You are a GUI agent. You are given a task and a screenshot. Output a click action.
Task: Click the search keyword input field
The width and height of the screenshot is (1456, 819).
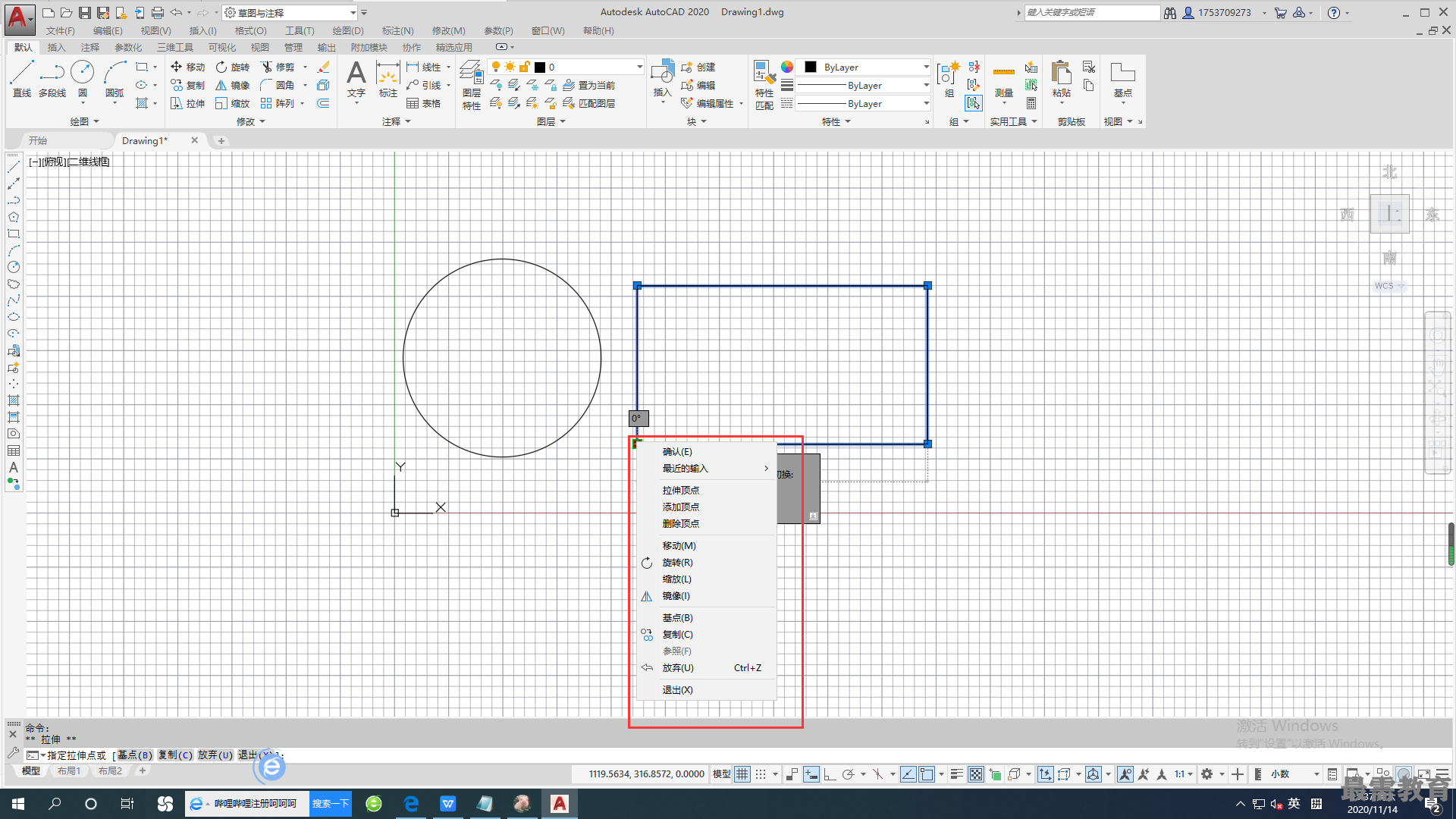pos(1092,12)
